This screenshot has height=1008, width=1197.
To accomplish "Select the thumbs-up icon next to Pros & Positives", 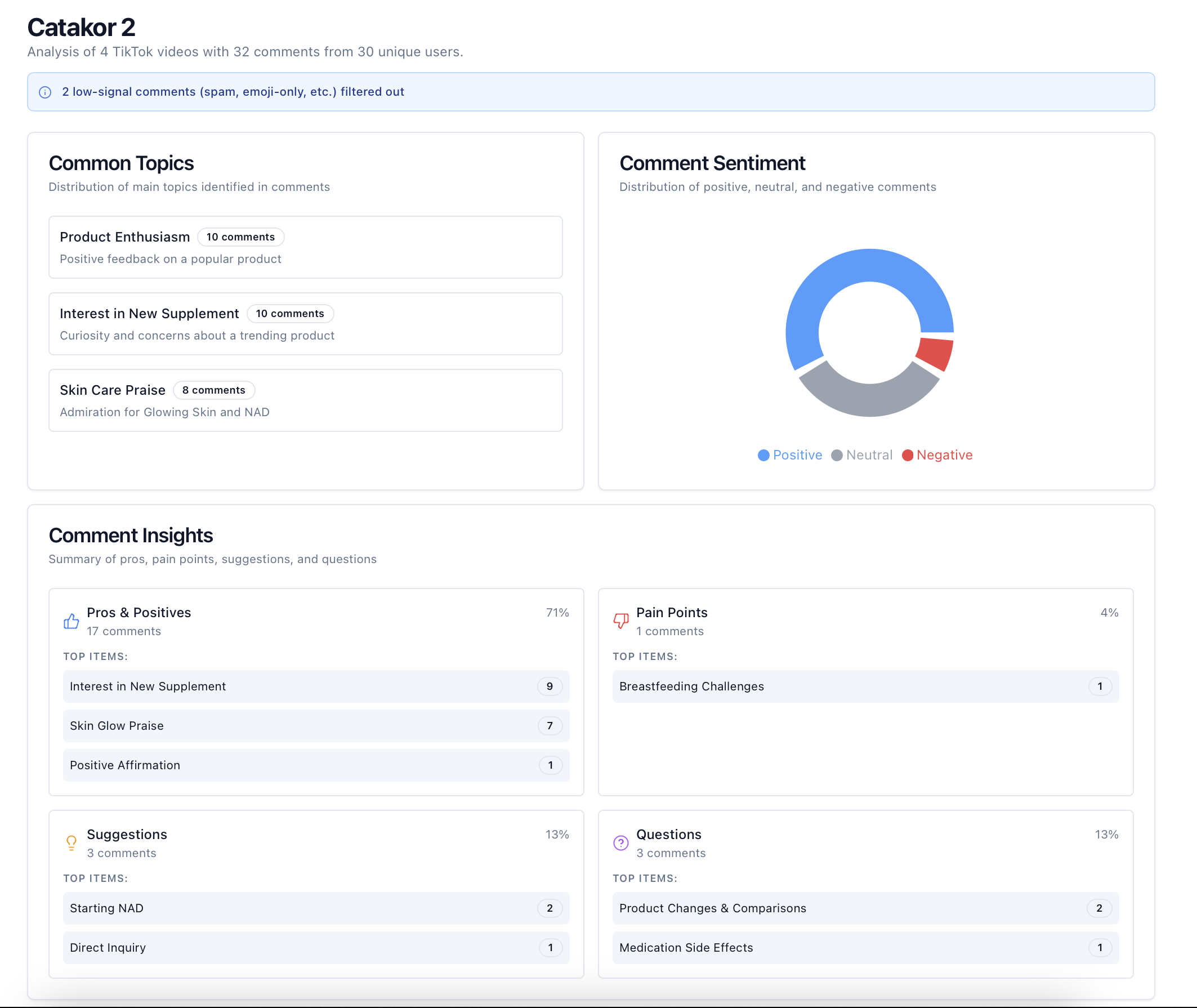I will click(x=71, y=621).
